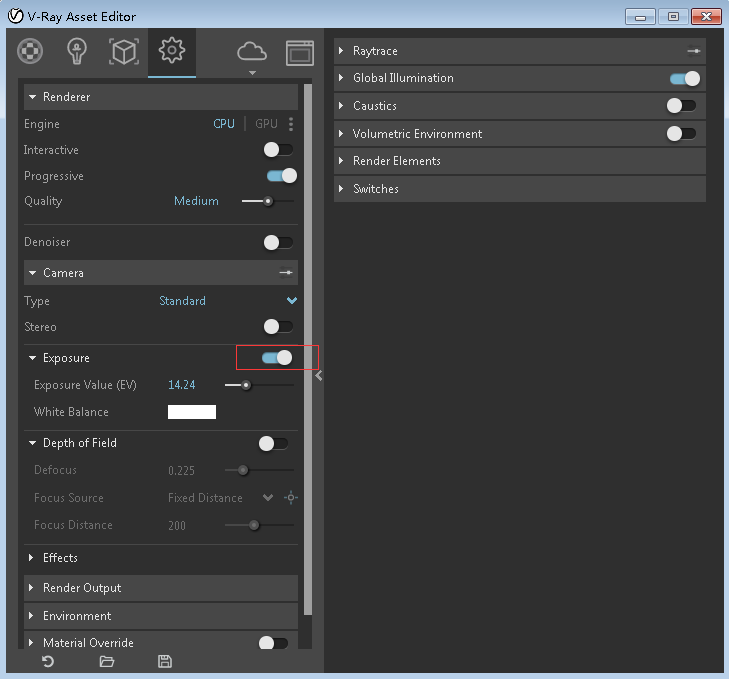
Task: Turn on the Denoiser switch
Action: (x=278, y=242)
